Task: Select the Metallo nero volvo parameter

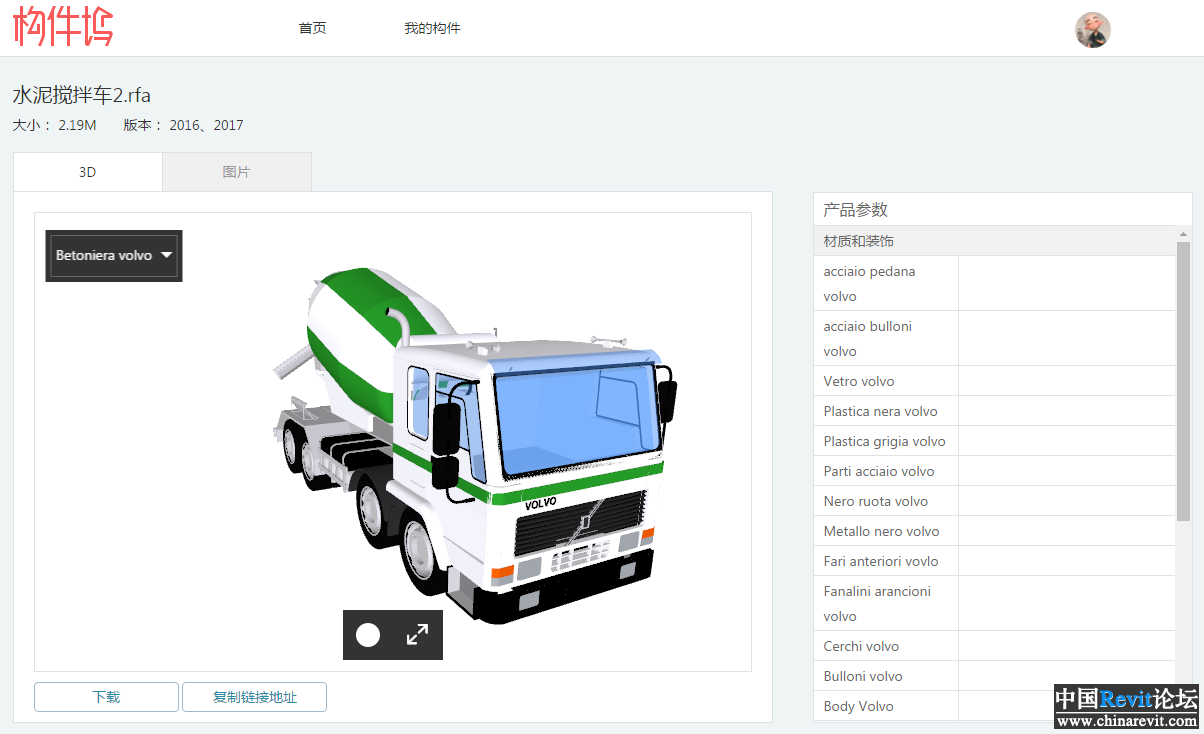Action: pos(994,531)
